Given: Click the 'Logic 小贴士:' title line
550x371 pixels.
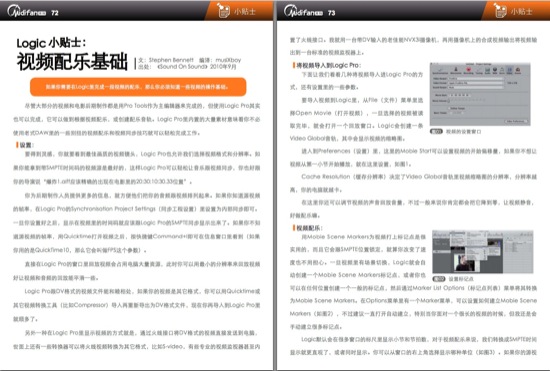Looking at the screenshot, I should tap(51, 43).
